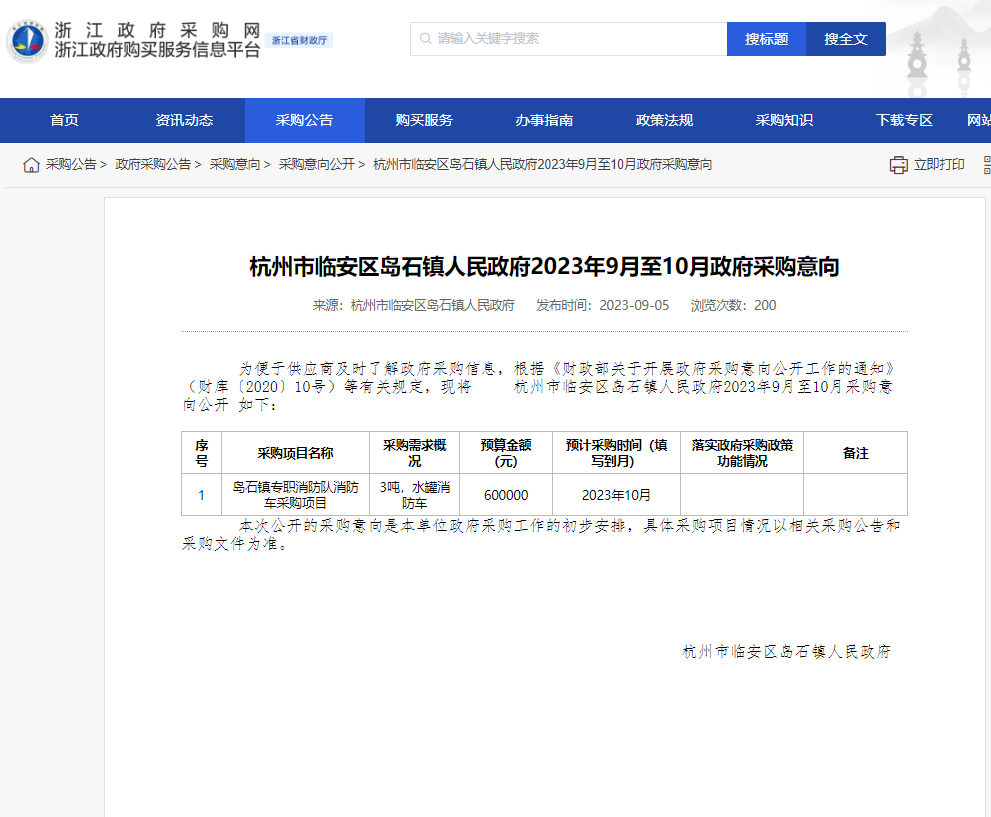Click table header 预算金额(元)
991x817 pixels.
[x=506, y=453]
